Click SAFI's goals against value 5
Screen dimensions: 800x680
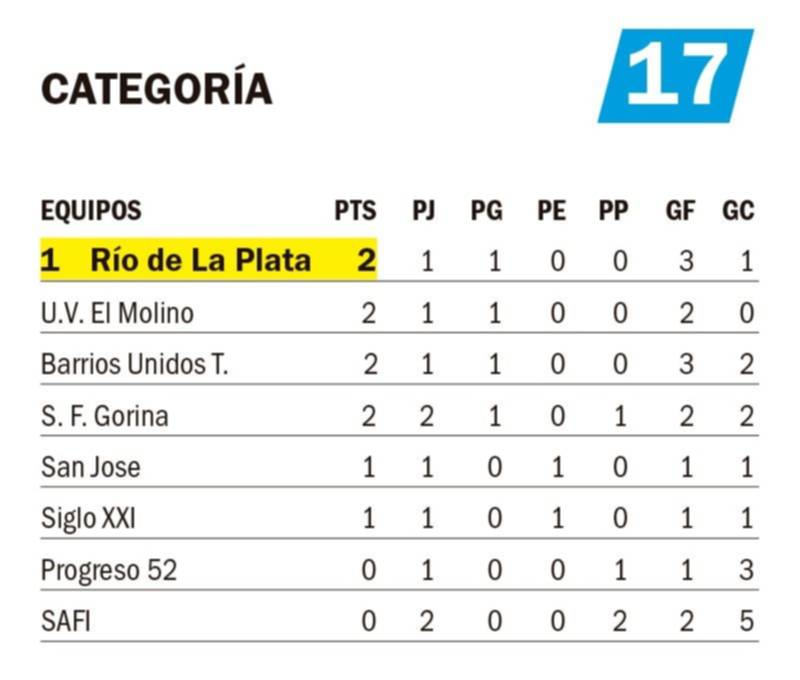pyautogui.click(x=746, y=621)
